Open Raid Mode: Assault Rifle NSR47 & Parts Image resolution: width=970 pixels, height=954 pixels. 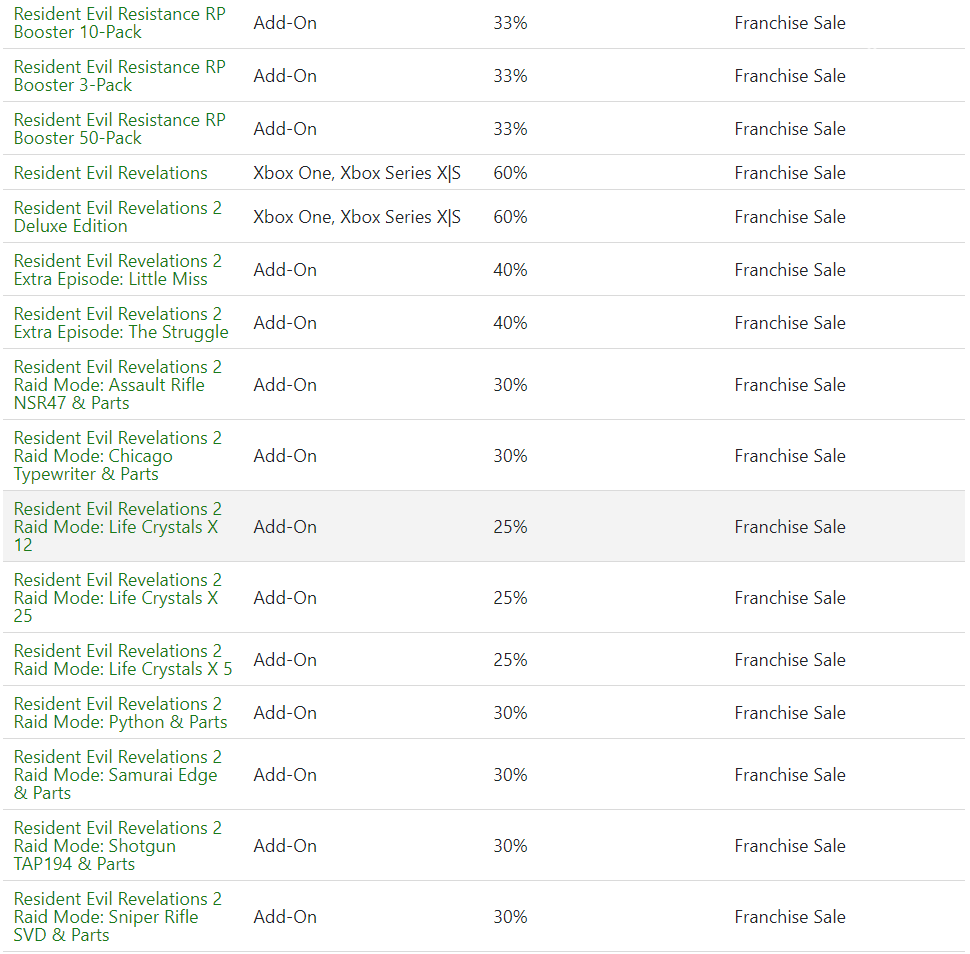[118, 385]
